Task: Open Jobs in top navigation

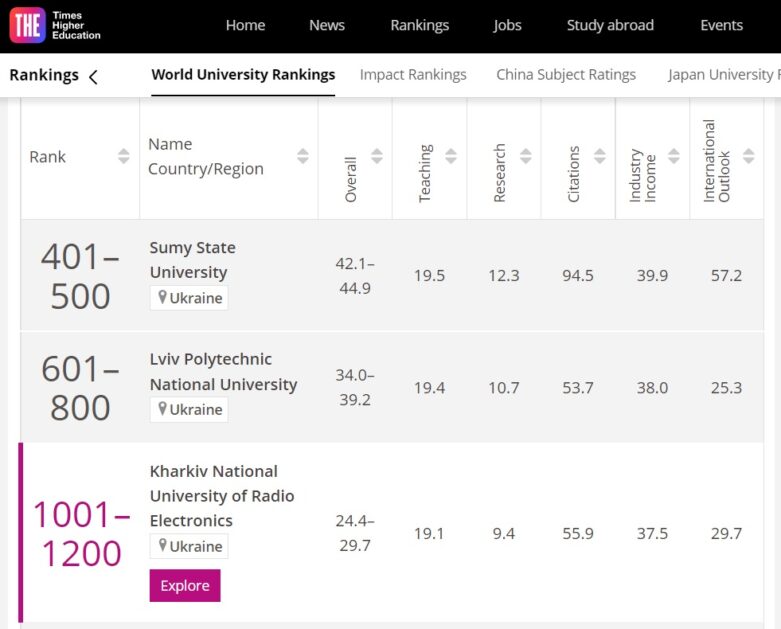Action: click(x=507, y=25)
